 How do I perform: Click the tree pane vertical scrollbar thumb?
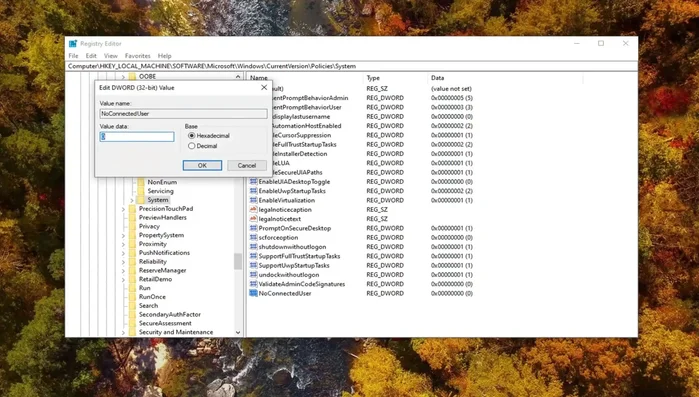(238, 262)
